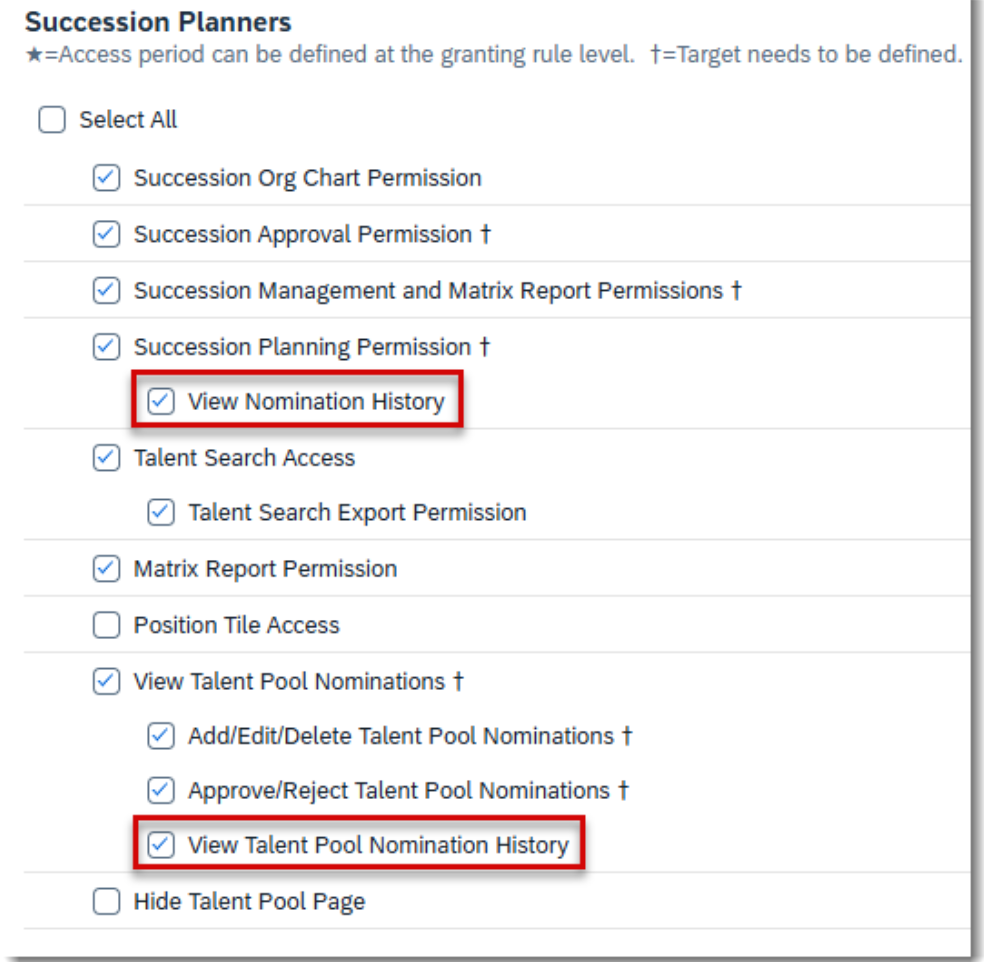Click the Select All label text
Screen dimensions: 984x962
[x=128, y=119]
